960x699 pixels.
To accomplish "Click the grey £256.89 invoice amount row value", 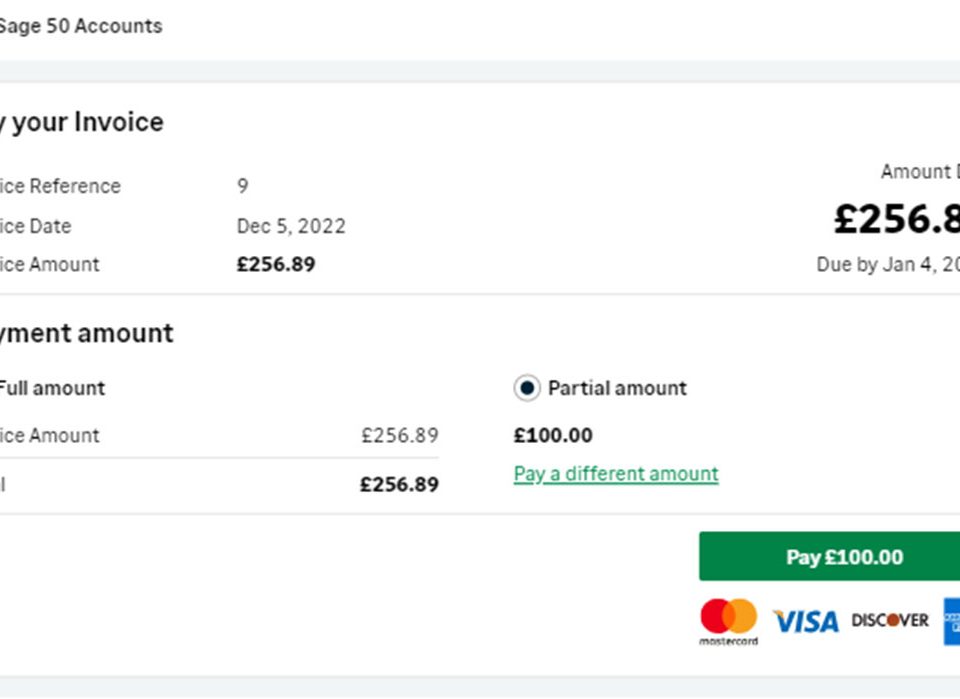I will [400, 435].
